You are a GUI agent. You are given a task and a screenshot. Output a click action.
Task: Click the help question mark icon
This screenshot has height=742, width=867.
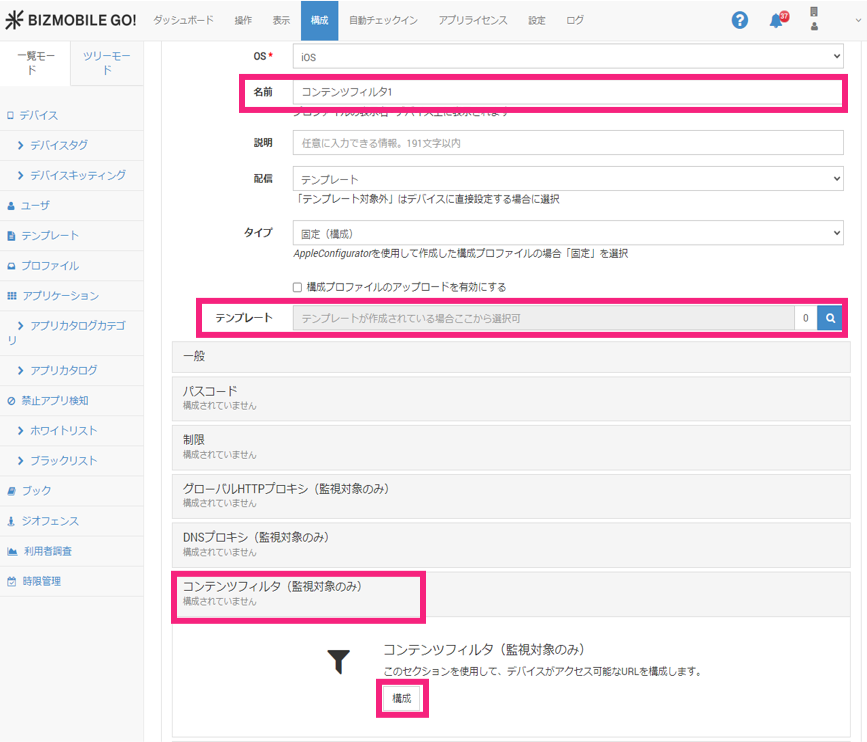(740, 20)
